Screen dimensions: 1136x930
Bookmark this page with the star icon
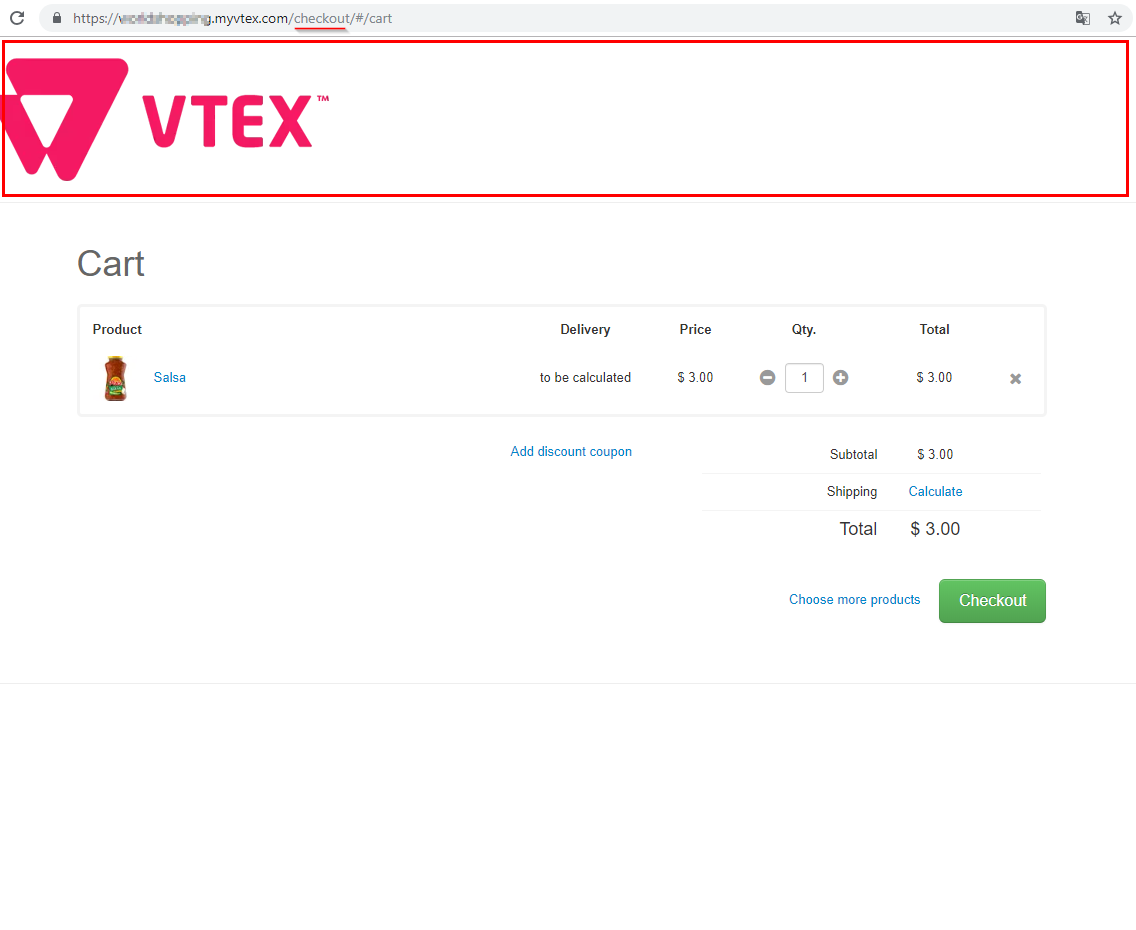pyautogui.click(x=1114, y=18)
